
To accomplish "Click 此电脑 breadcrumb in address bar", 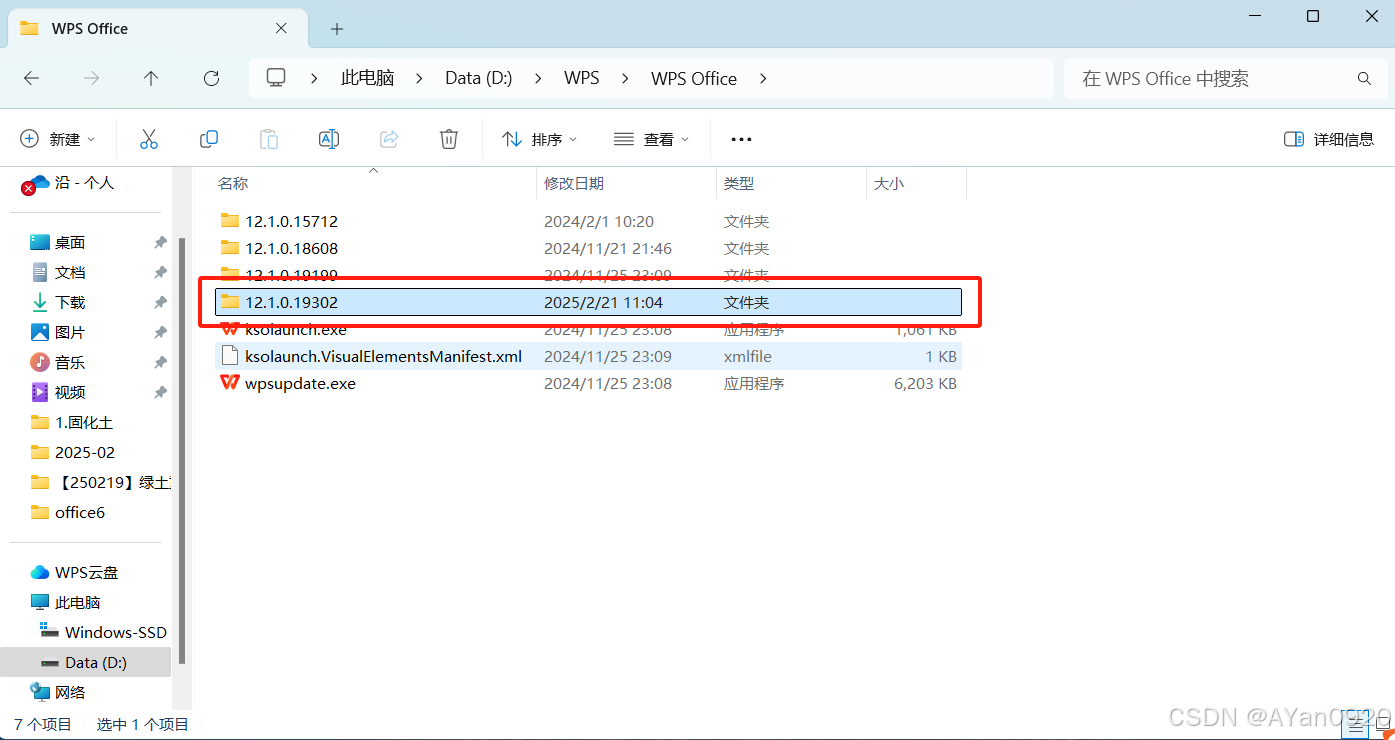I will pyautogui.click(x=368, y=78).
